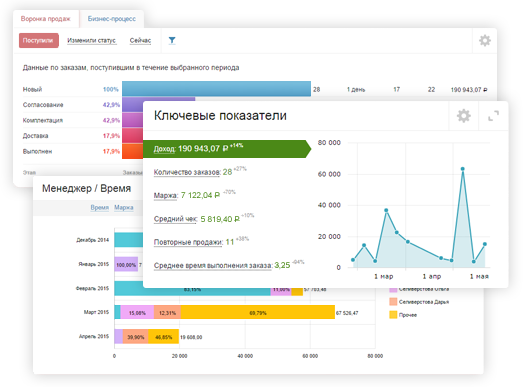Click the orange 12,31% segment of Март 2015
Viewport: 524px width, 387px height.
coord(167,312)
